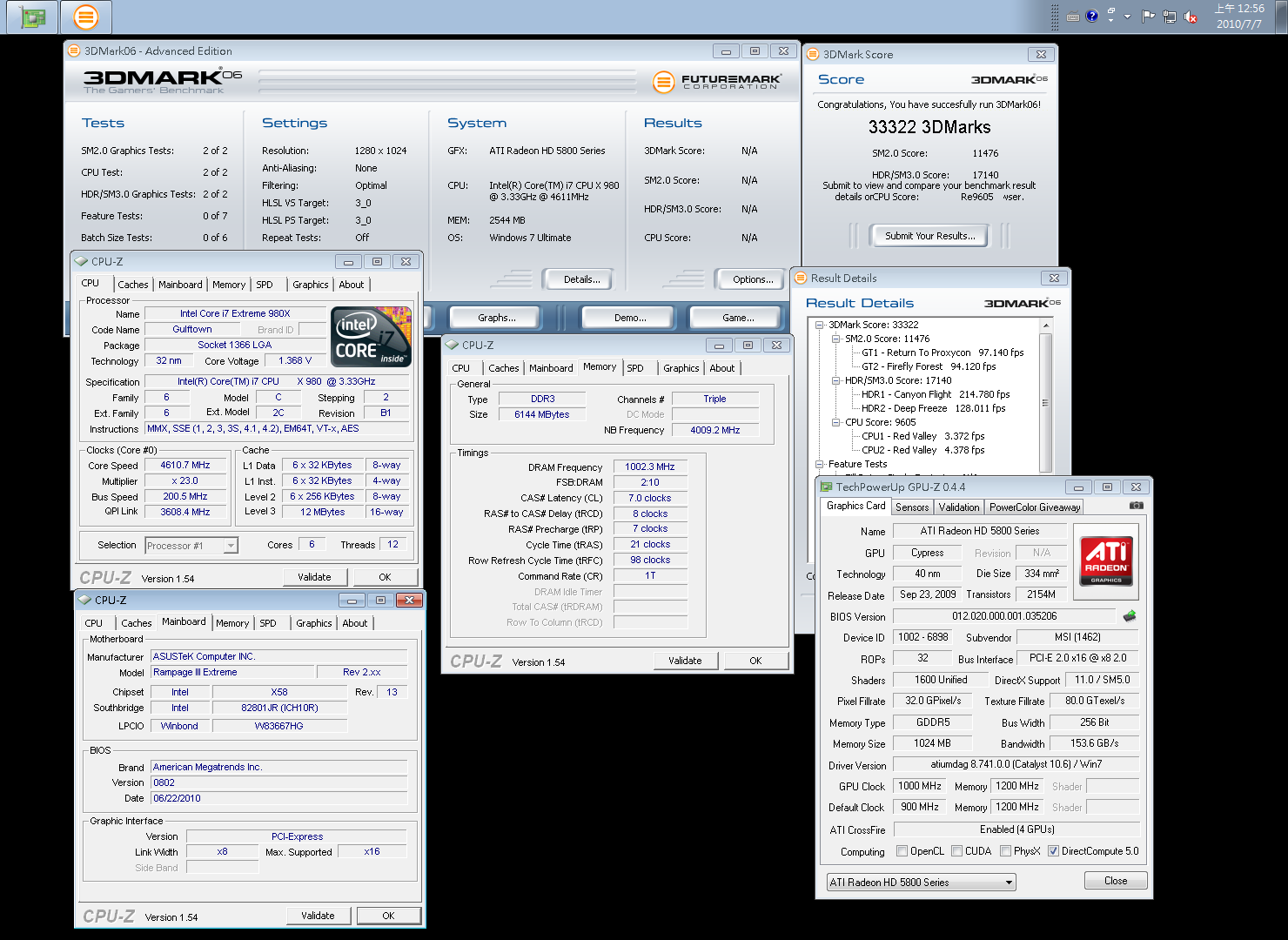
Task: Toggle the PhysX checkbox
Action: [1006, 851]
